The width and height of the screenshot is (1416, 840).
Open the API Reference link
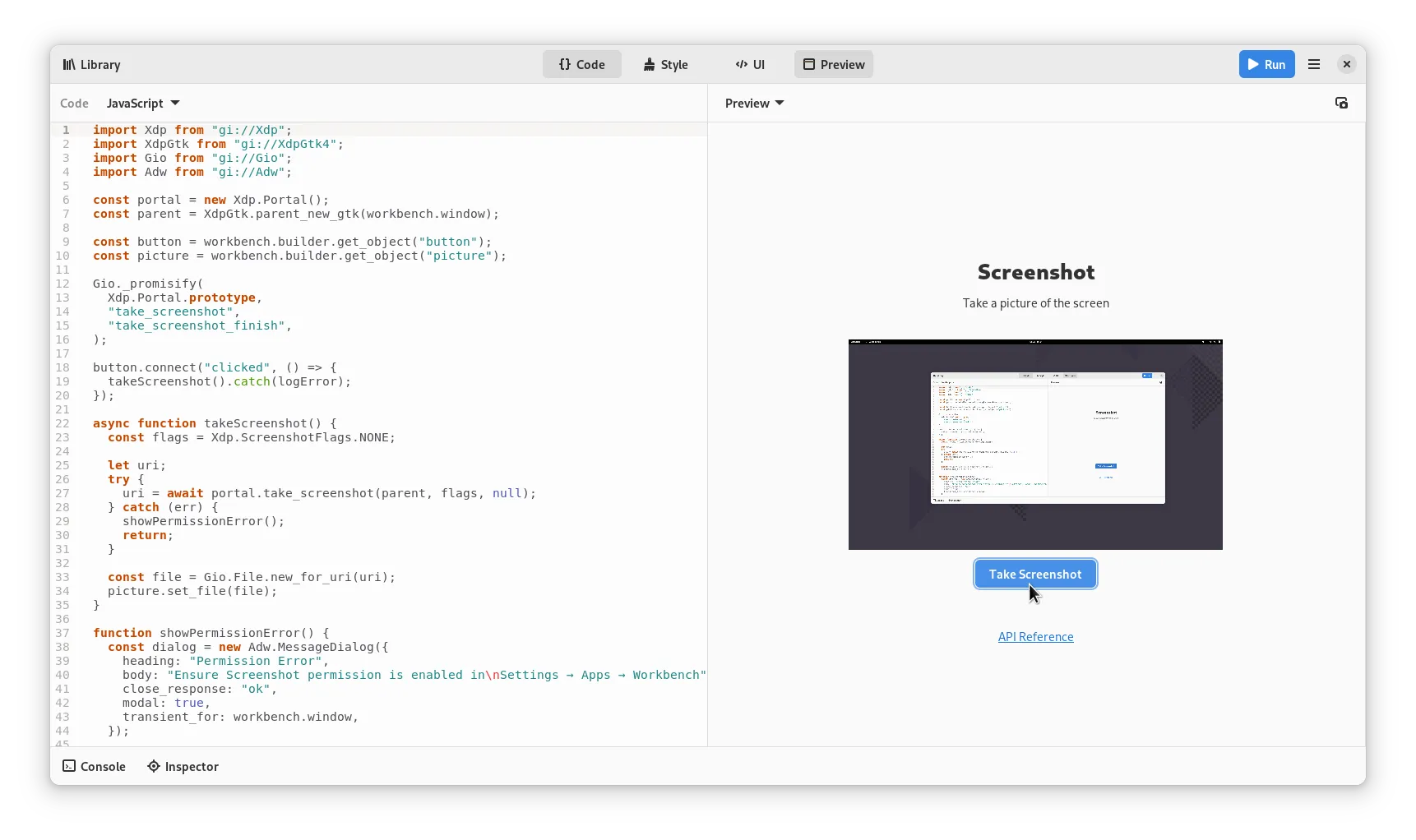tap(1035, 637)
